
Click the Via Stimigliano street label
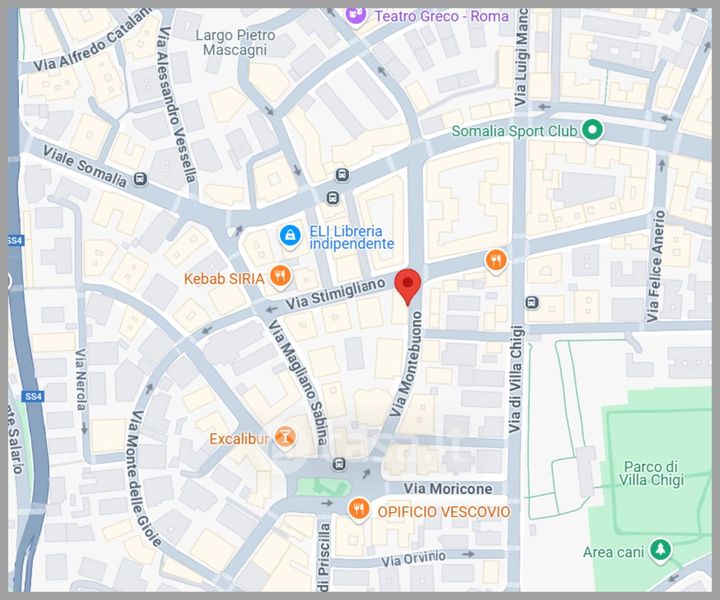[335, 294]
